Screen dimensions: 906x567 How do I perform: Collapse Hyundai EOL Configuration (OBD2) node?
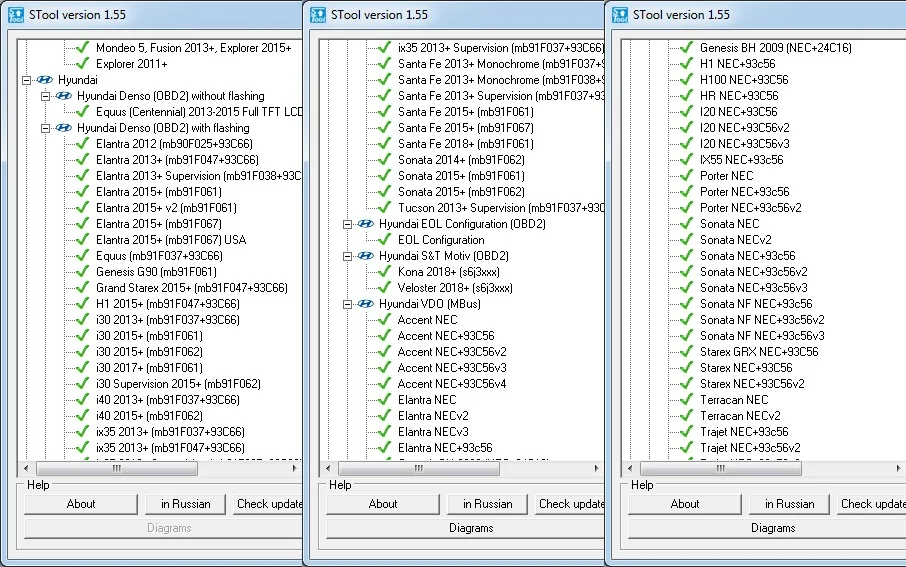347,224
